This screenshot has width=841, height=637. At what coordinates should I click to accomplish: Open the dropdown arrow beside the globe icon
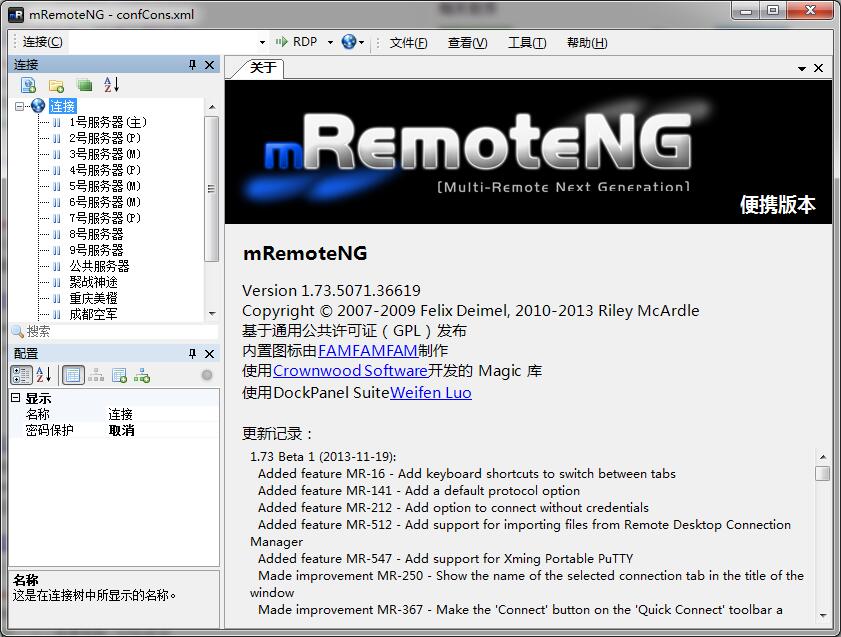pyautogui.click(x=362, y=42)
